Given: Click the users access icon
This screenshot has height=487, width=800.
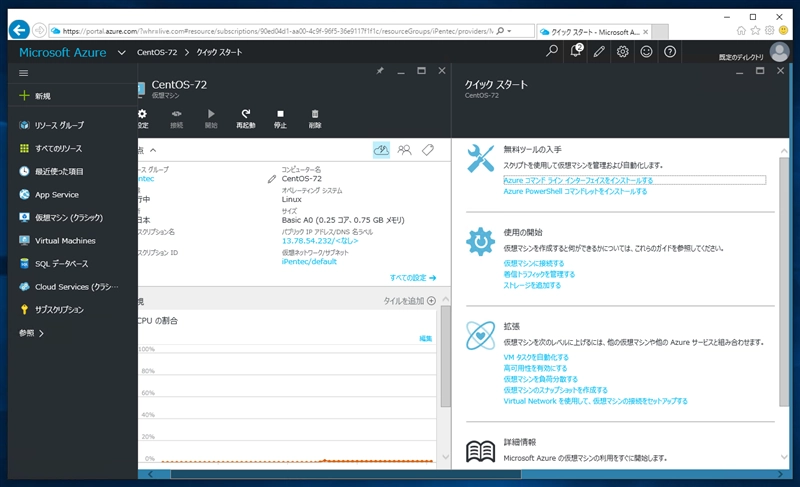Looking at the screenshot, I should point(405,149).
